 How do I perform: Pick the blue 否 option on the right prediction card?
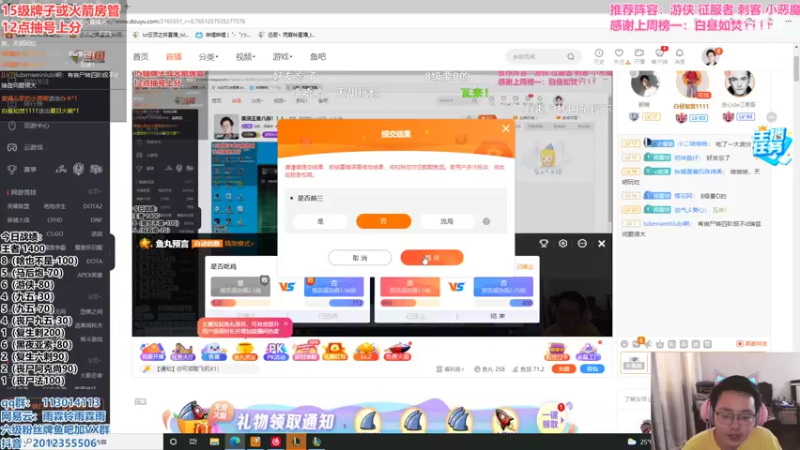(x=503, y=287)
